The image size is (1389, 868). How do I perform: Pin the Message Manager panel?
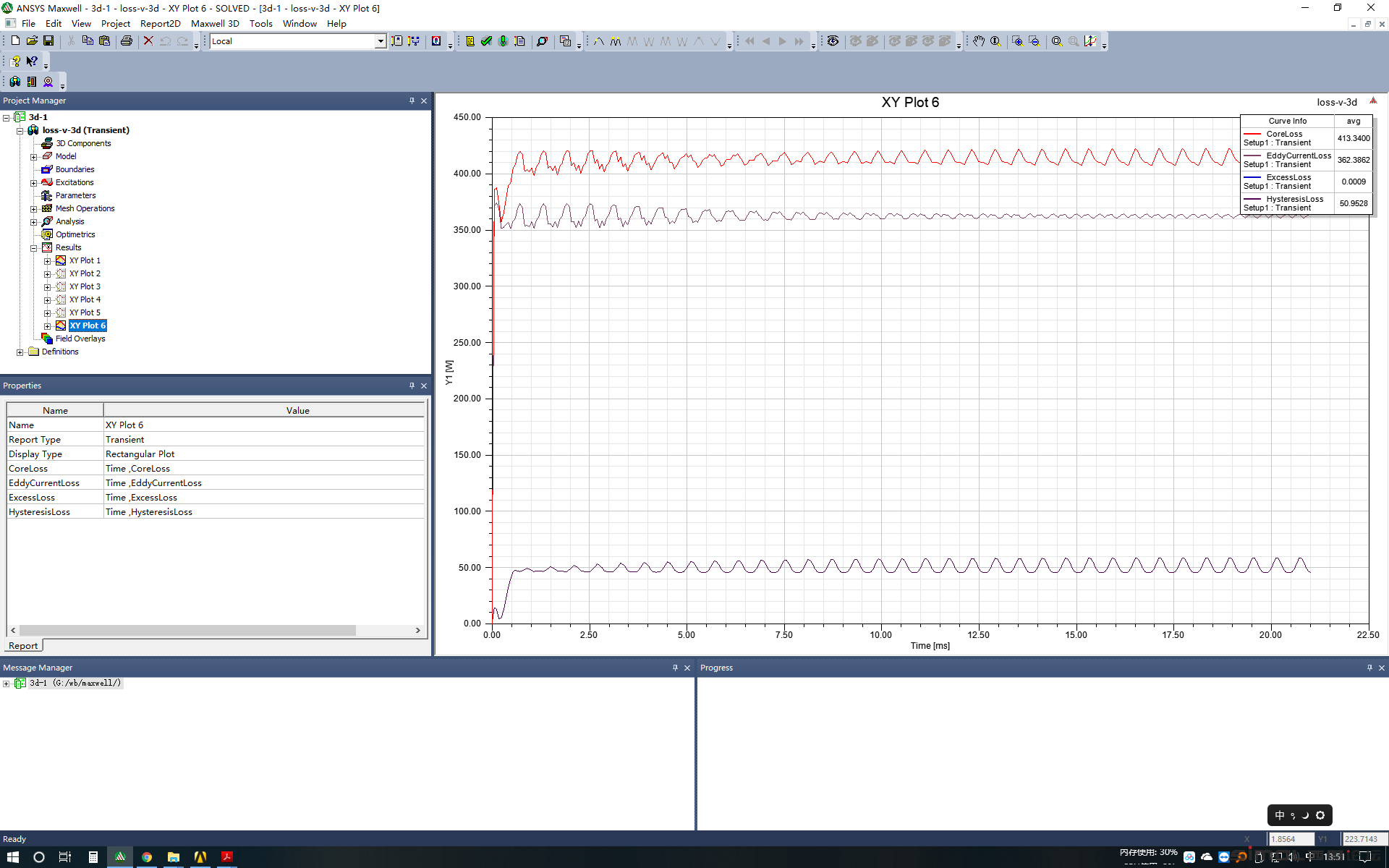[x=675, y=668]
